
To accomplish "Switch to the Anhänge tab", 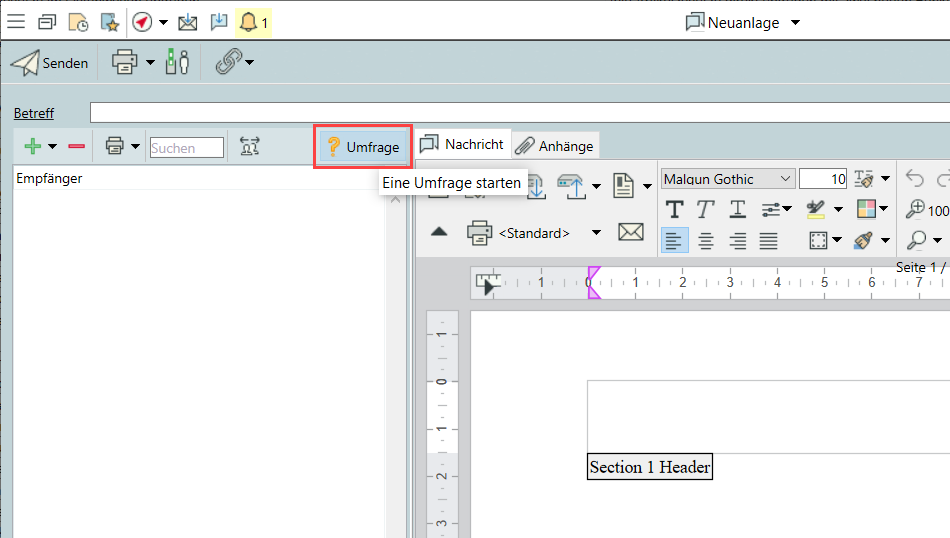I will (555, 146).
